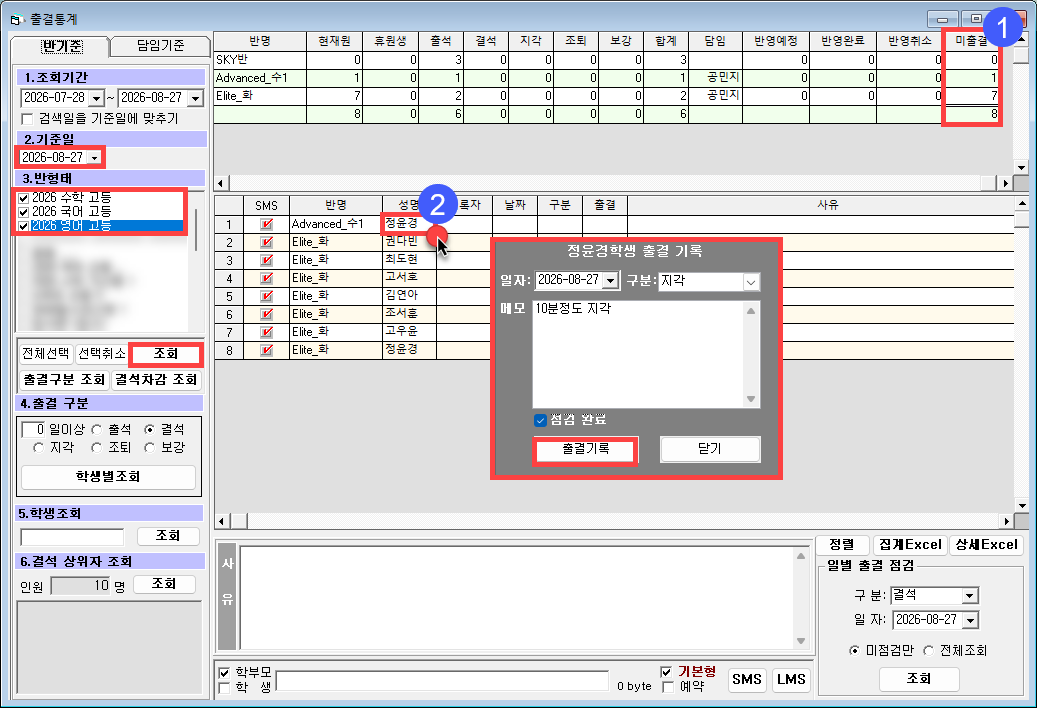Select 지각 radio button
Viewport: 1037px width, 708px height.
point(38,448)
